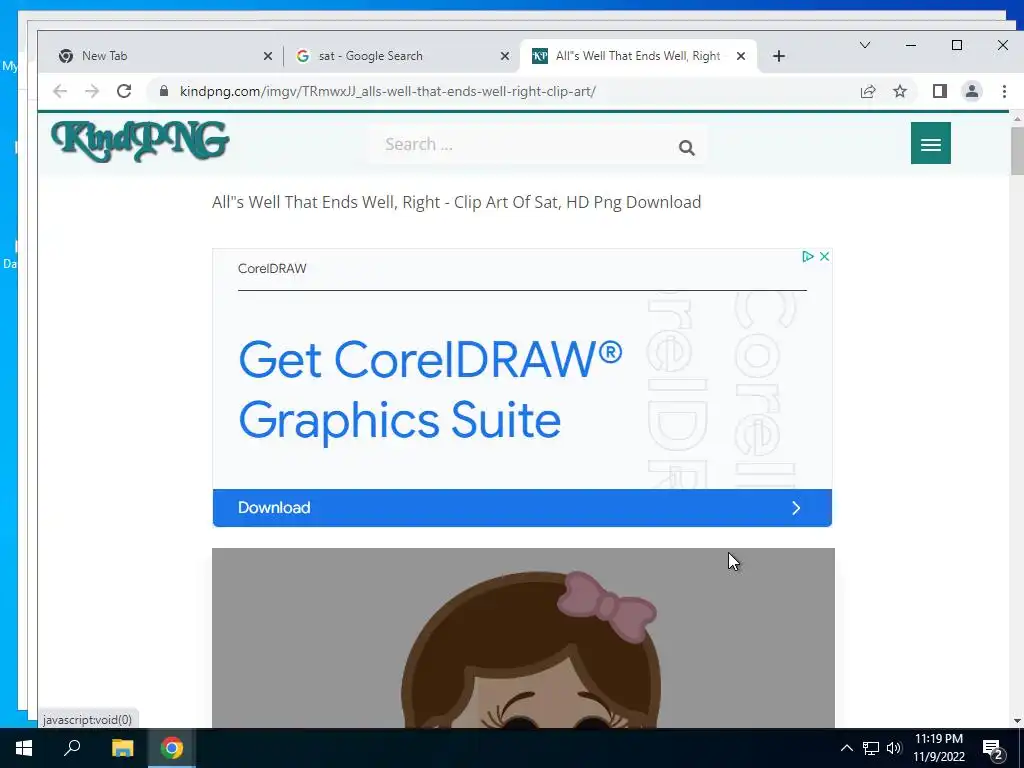The width and height of the screenshot is (1024, 768).
Task: Click the arrow on the Download bar
Action: coord(796,508)
